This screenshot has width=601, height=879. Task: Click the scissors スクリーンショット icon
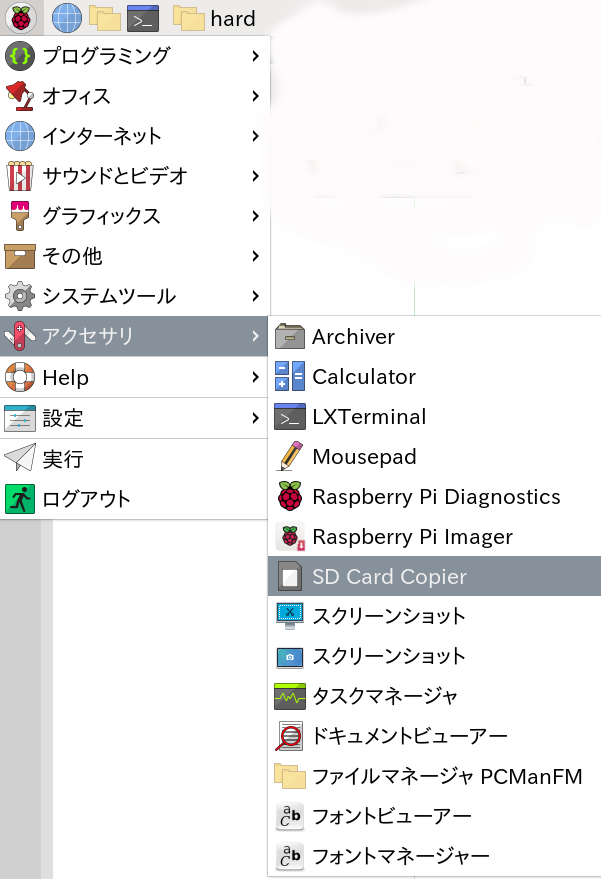[x=290, y=616]
